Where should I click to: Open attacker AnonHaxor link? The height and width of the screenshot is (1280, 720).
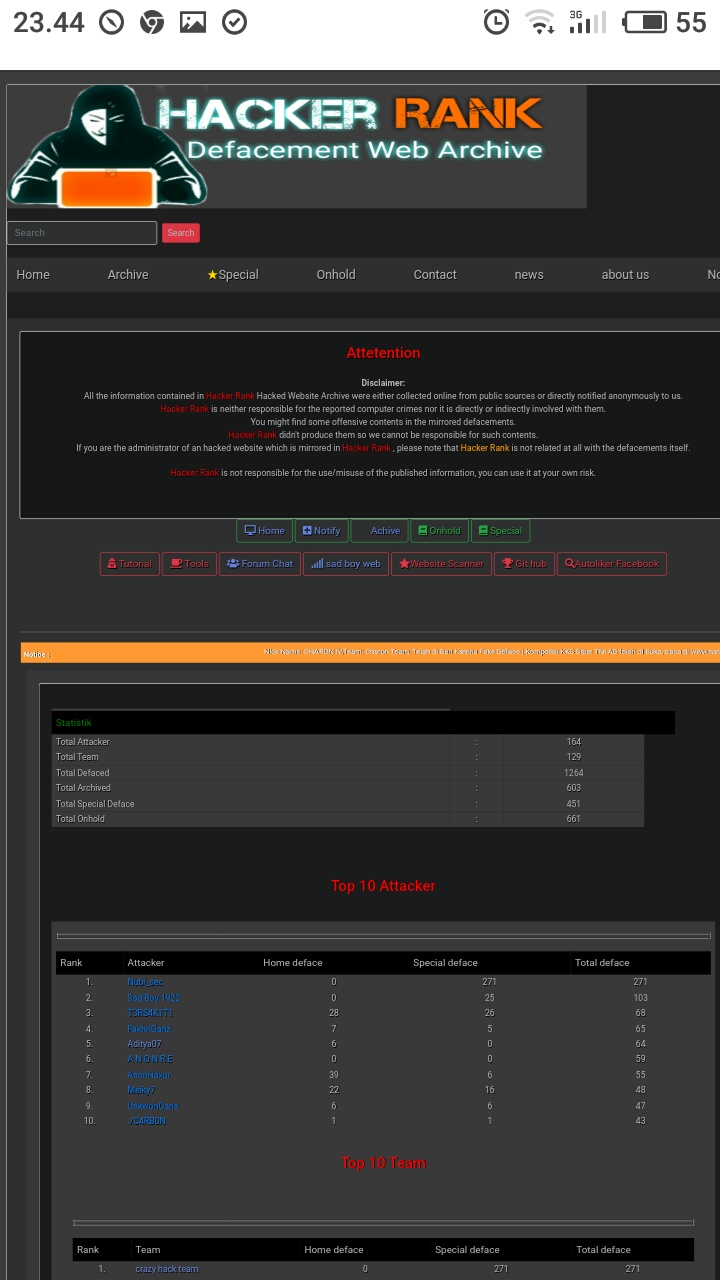pyautogui.click(x=149, y=1075)
